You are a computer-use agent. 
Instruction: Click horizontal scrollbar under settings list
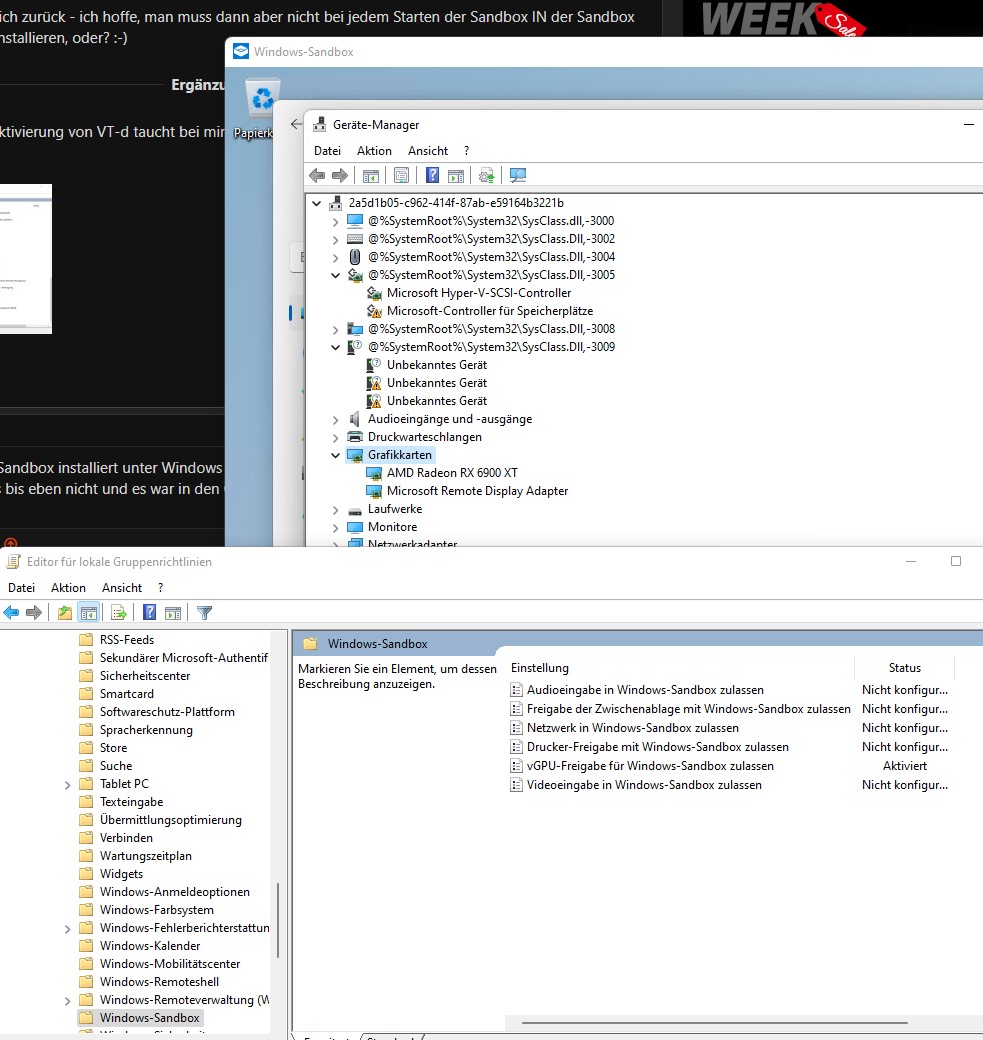pyautogui.click(x=714, y=1023)
